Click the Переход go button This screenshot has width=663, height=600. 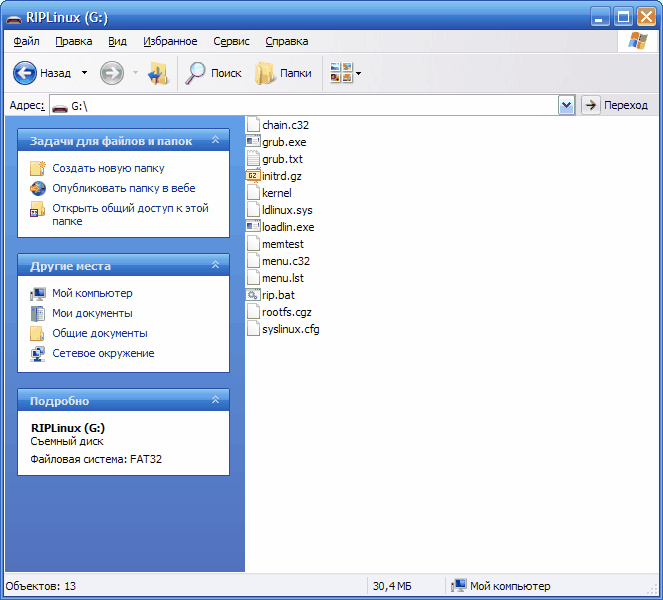pyautogui.click(x=615, y=105)
